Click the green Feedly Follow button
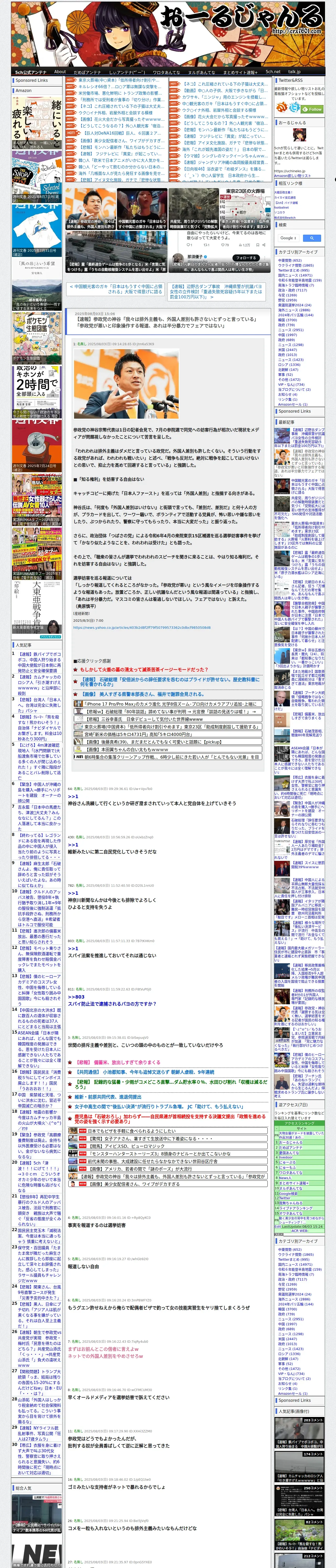The width and height of the screenshot is (336, 1568). pos(313,109)
